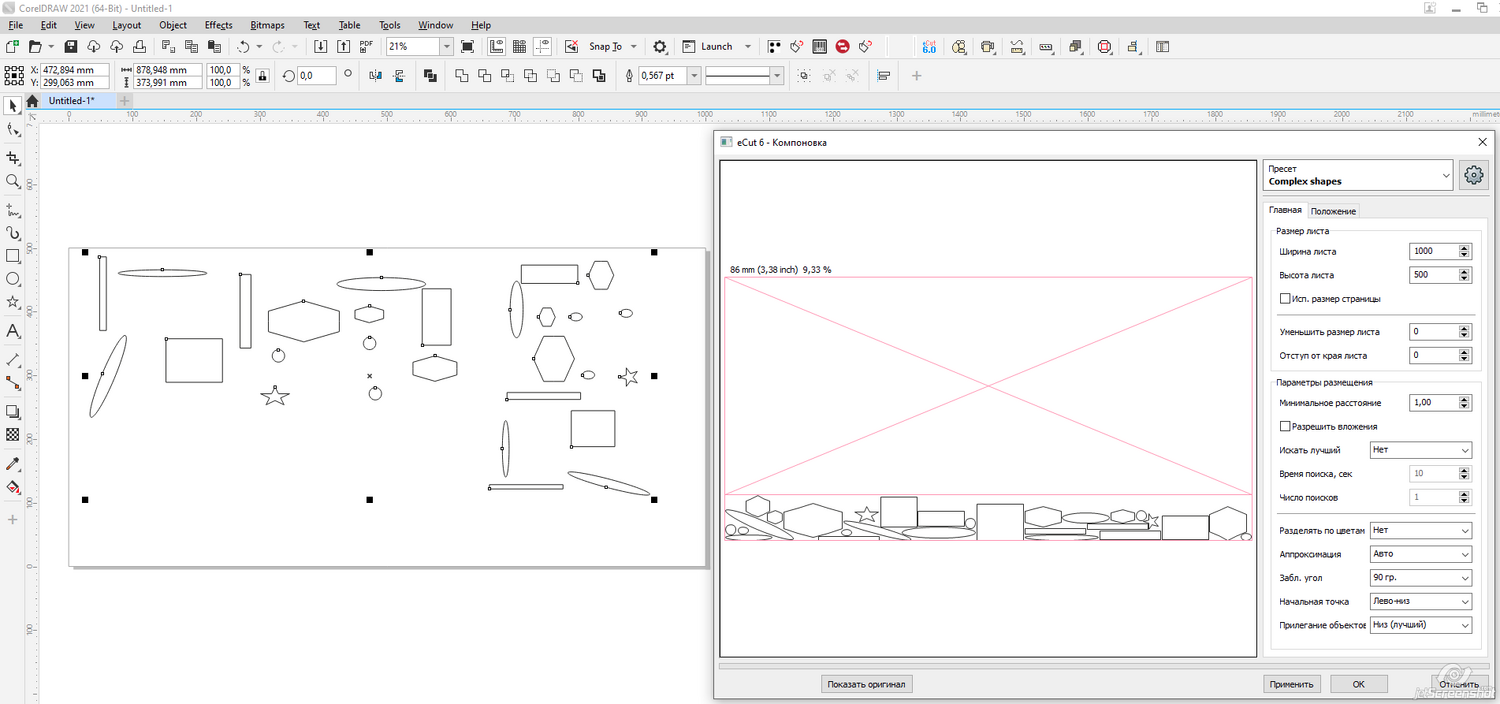Open 'Аппроксимация' Авто dropdown
1500x704 pixels.
[x=1421, y=554]
